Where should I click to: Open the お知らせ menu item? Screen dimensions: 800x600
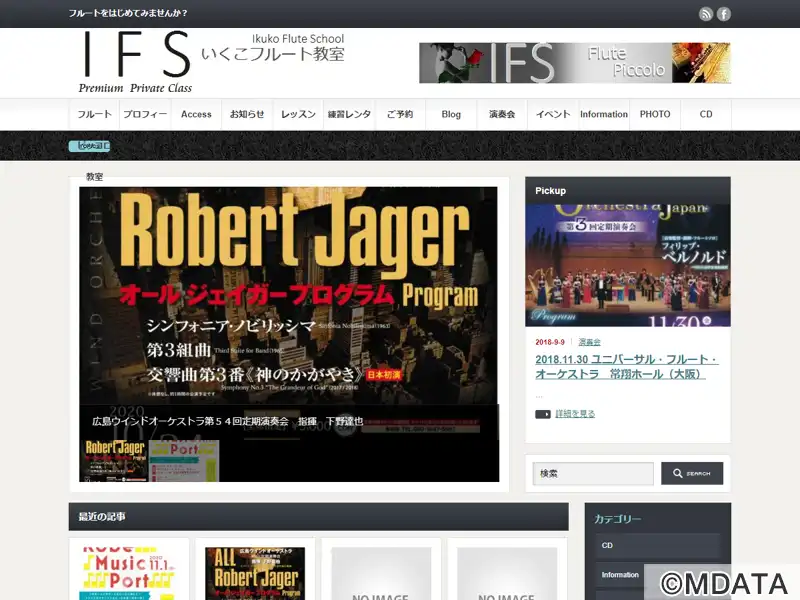(247, 114)
